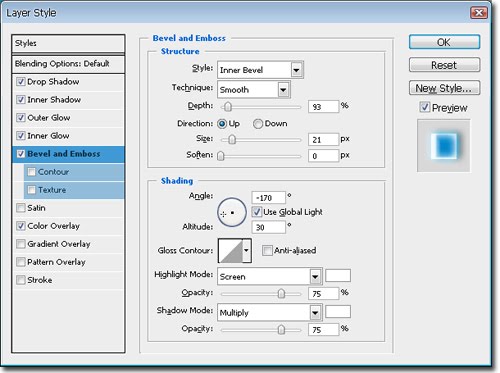Screen dimensions: 500x373
Task: Click the Depth slider handle
Action: click(228, 107)
